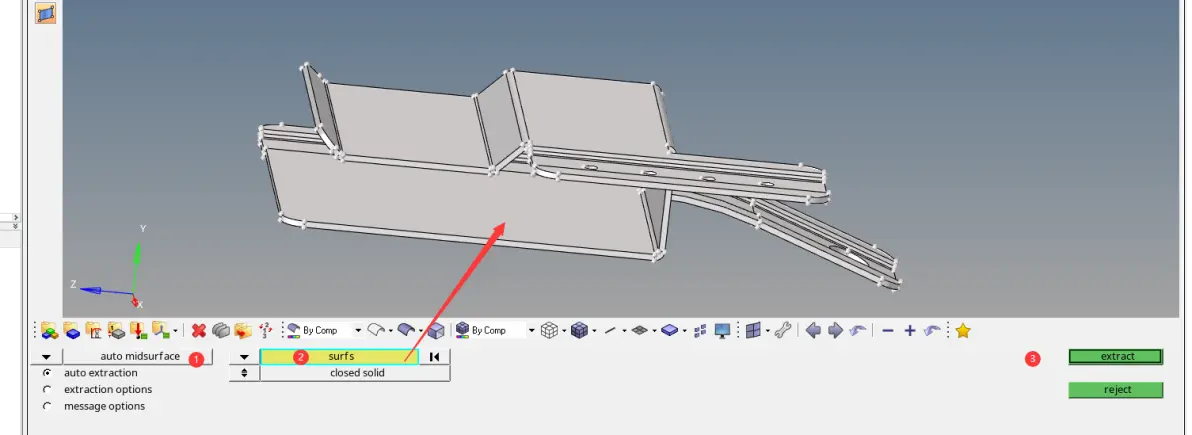The height and width of the screenshot is (435, 1192).
Task: Toggle the closed solid switch arrows
Action: (x=244, y=373)
